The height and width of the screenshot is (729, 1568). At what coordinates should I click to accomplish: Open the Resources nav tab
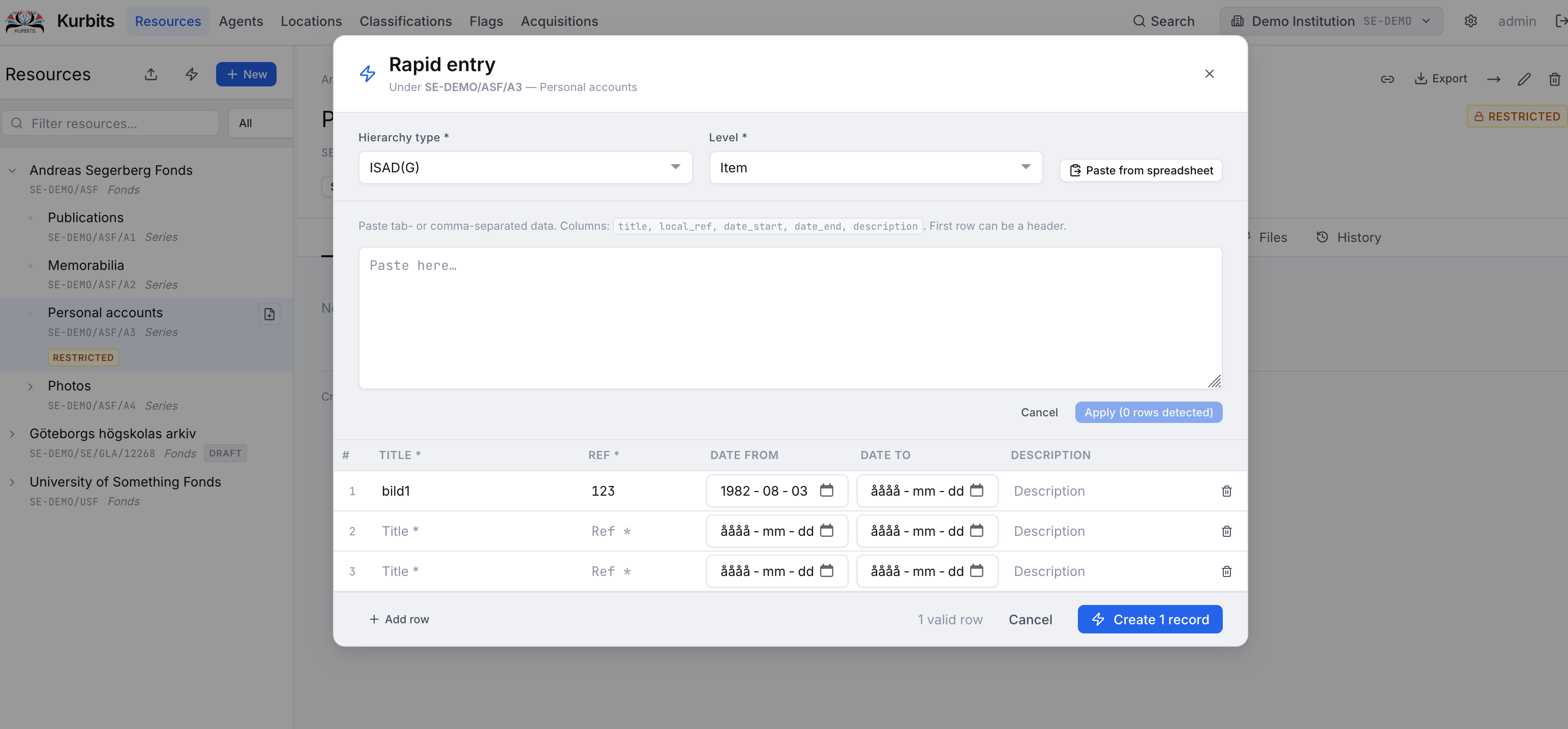click(167, 21)
